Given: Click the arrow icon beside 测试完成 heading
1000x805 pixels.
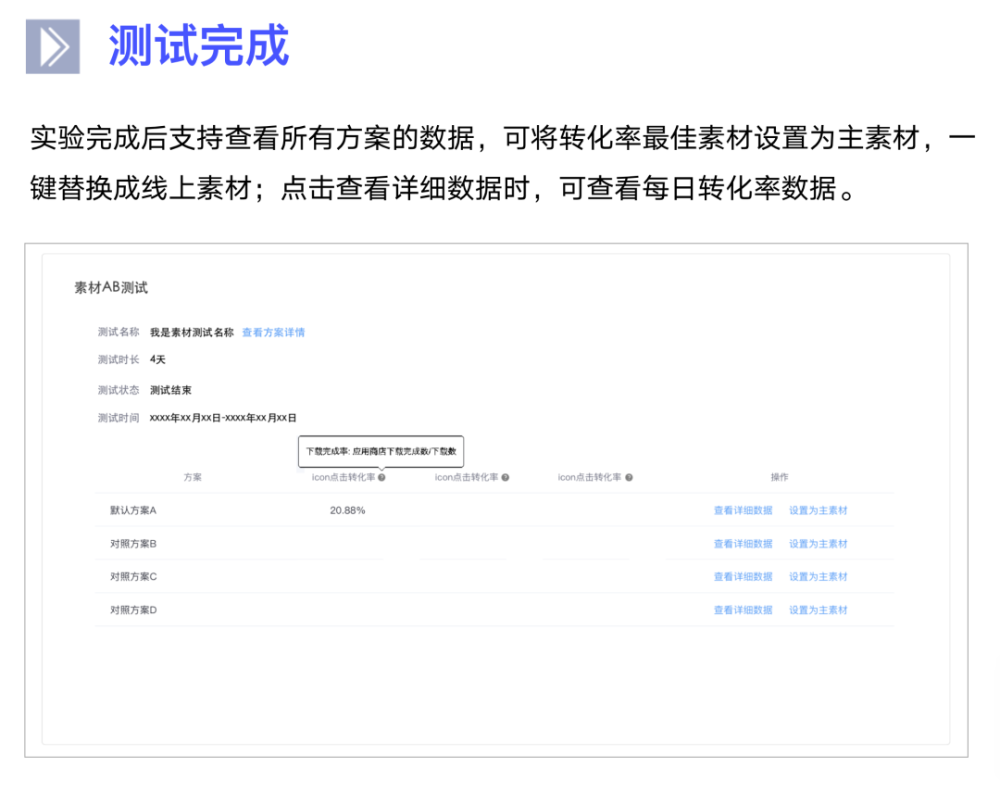Looking at the screenshot, I should tap(53, 47).
